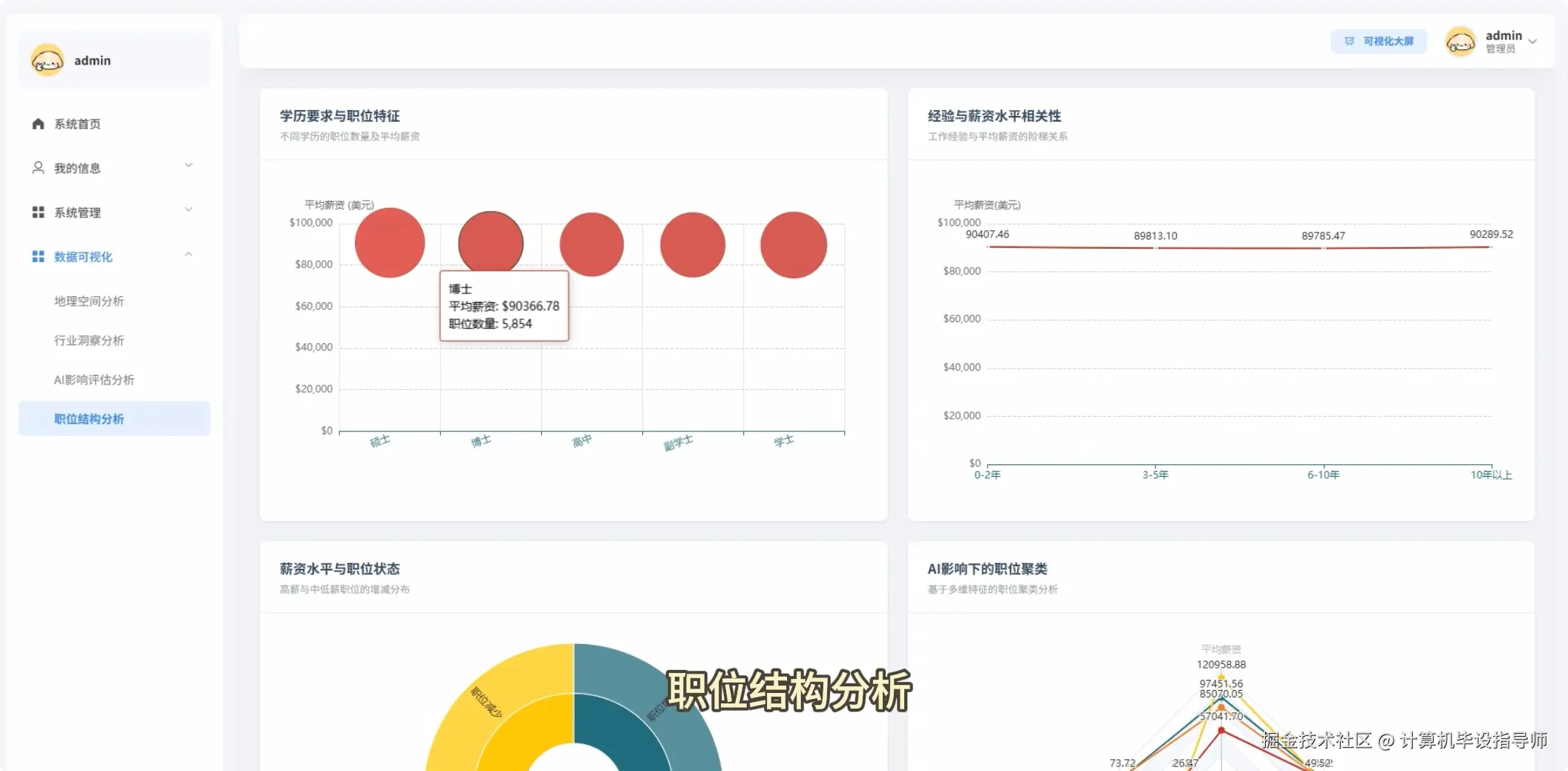Viewport: 1568px width, 771px height.
Task: Click the 硕士 bubble in the education chart
Action: tap(390, 243)
